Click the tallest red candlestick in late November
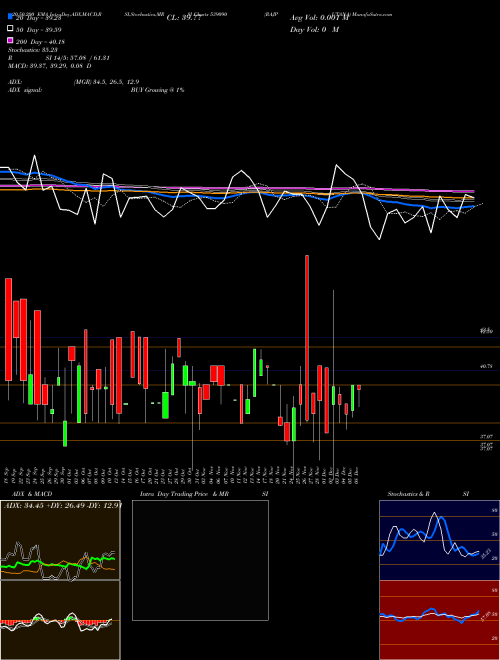Image resolution: width=500 pixels, height=660 pixels. tap(307, 338)
